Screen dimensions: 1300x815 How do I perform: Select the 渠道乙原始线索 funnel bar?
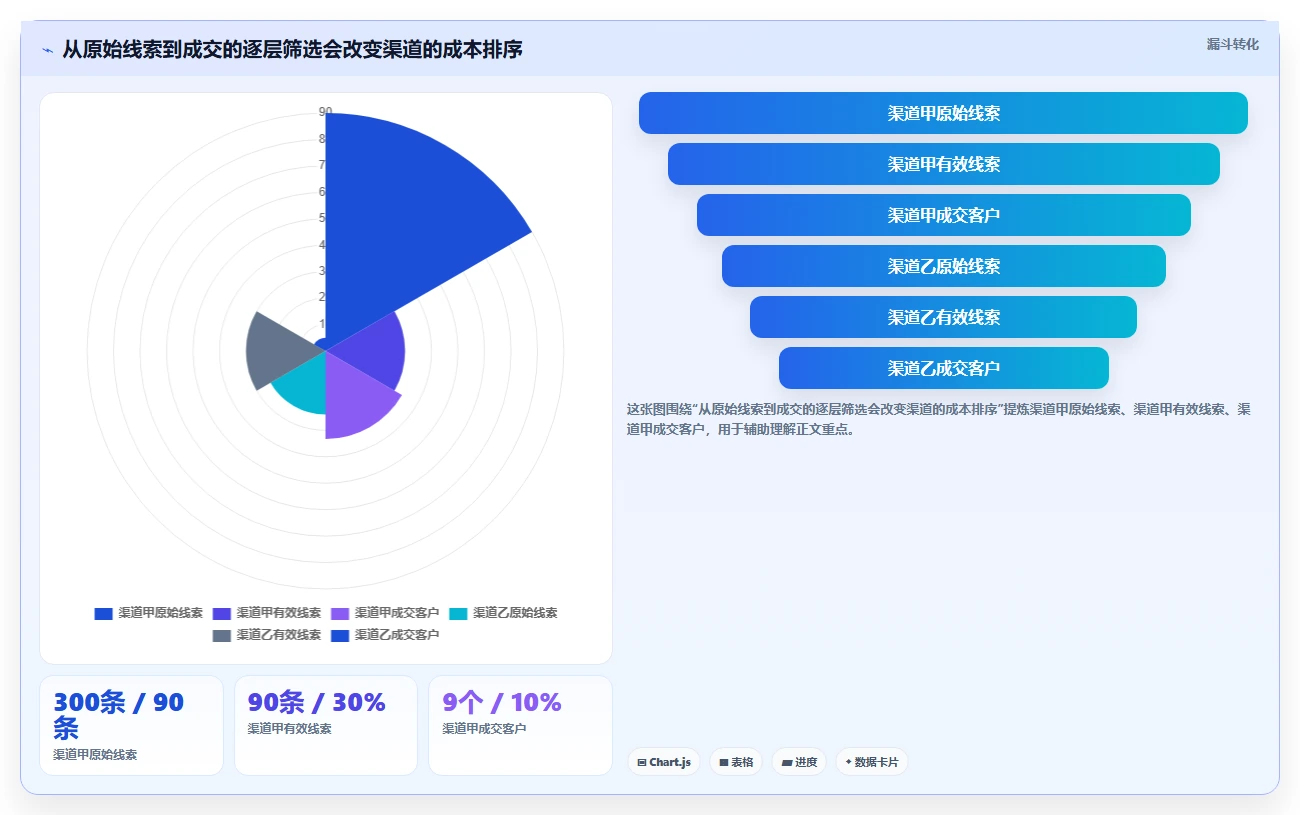click(x=943, y=266)
